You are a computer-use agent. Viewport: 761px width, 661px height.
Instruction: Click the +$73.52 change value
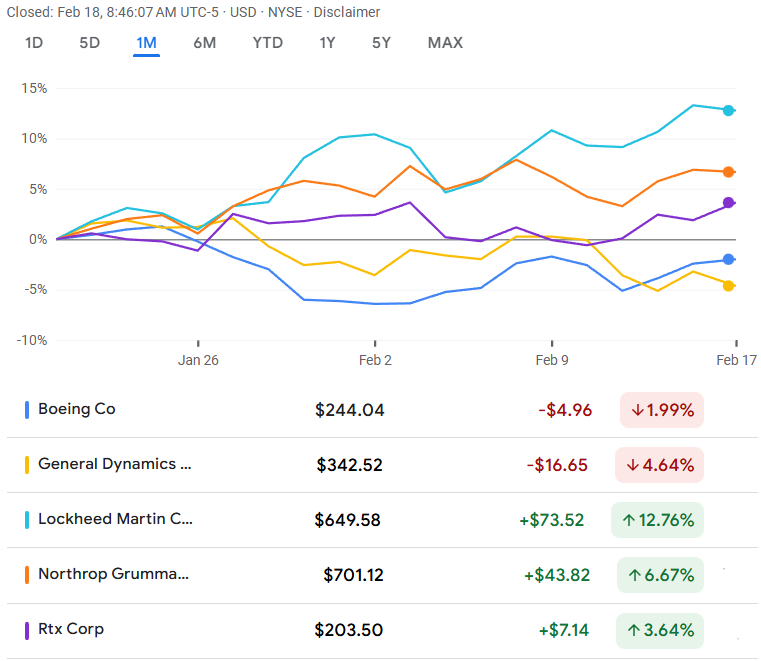[552, 520]
